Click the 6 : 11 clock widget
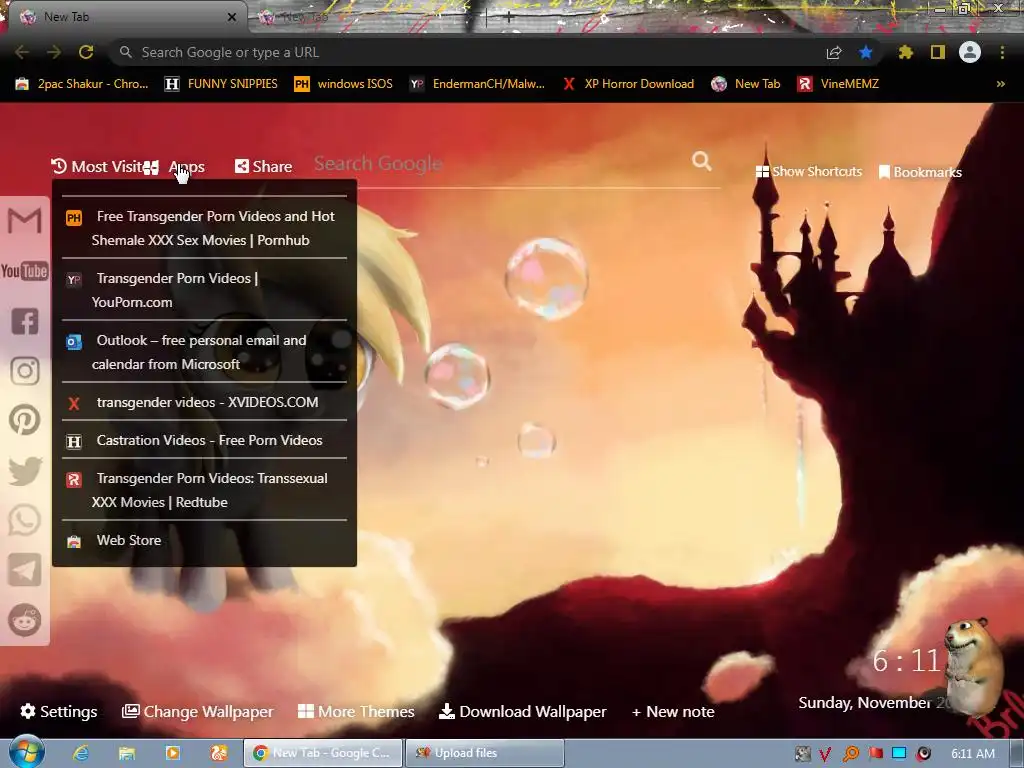The image size is (1024, 768). coord(906,662)
